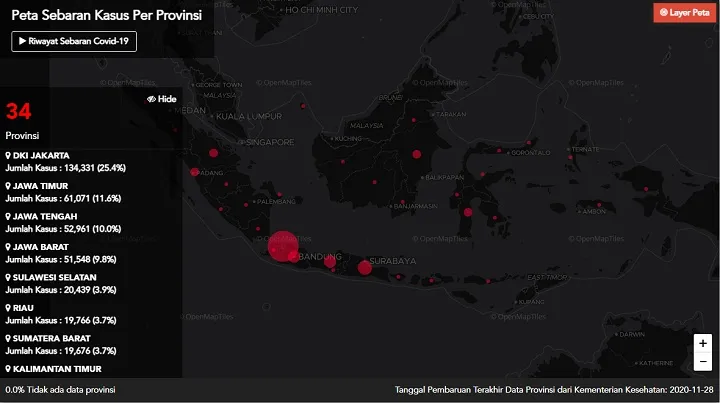
Task: Click the location pin beside JAWA TENGAH
Action: pyautogui.click(x=8, y=216)
